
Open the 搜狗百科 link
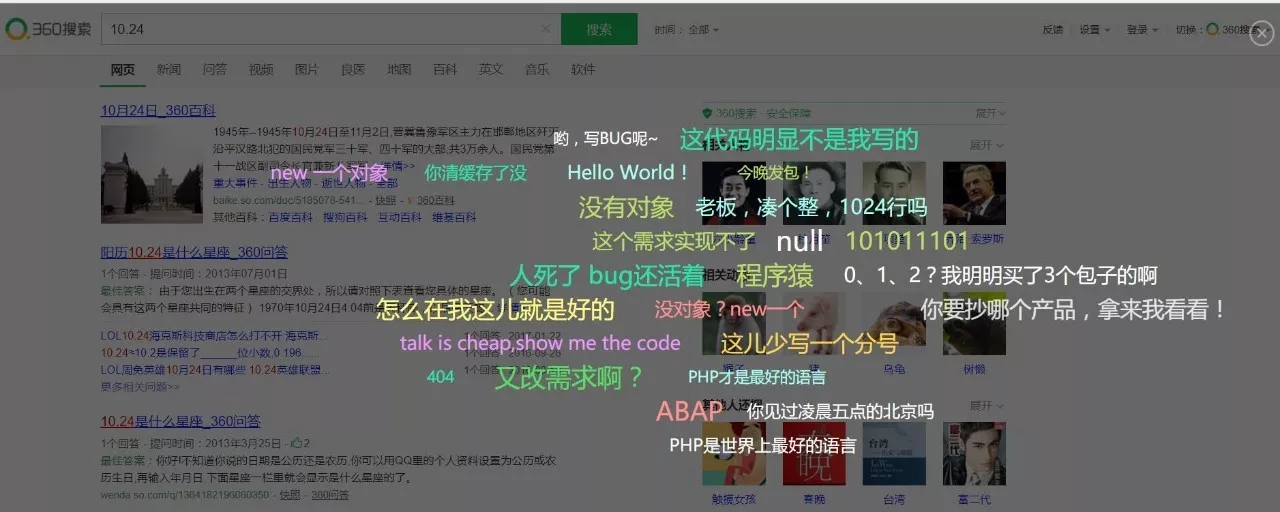point(344,217)
